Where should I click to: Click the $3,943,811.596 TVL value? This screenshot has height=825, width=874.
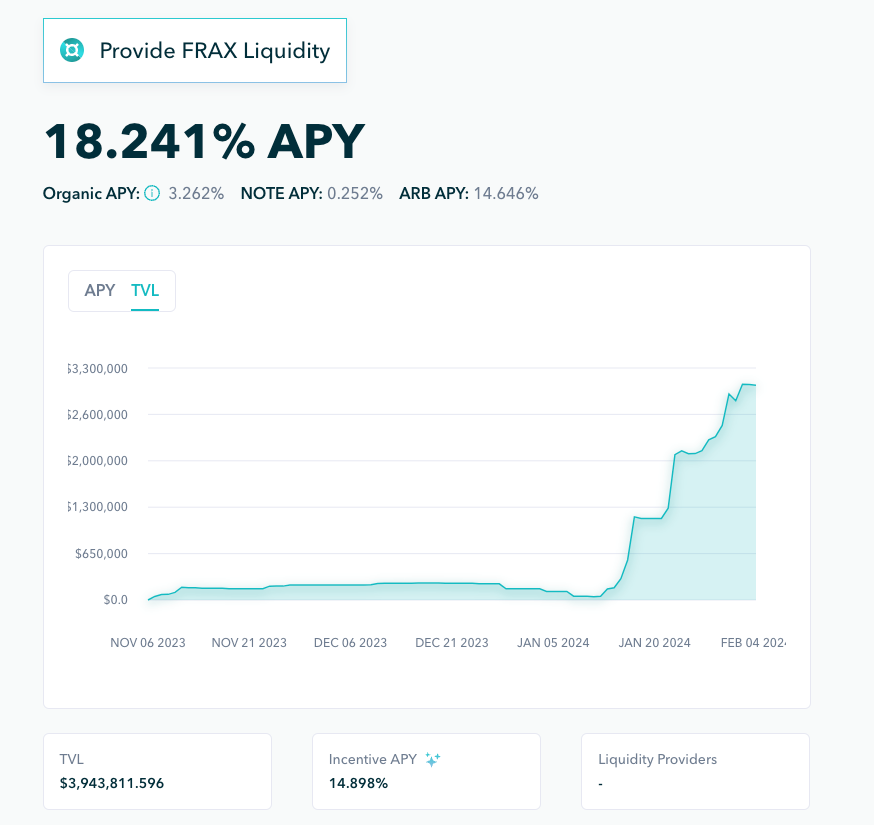point(112,783)
